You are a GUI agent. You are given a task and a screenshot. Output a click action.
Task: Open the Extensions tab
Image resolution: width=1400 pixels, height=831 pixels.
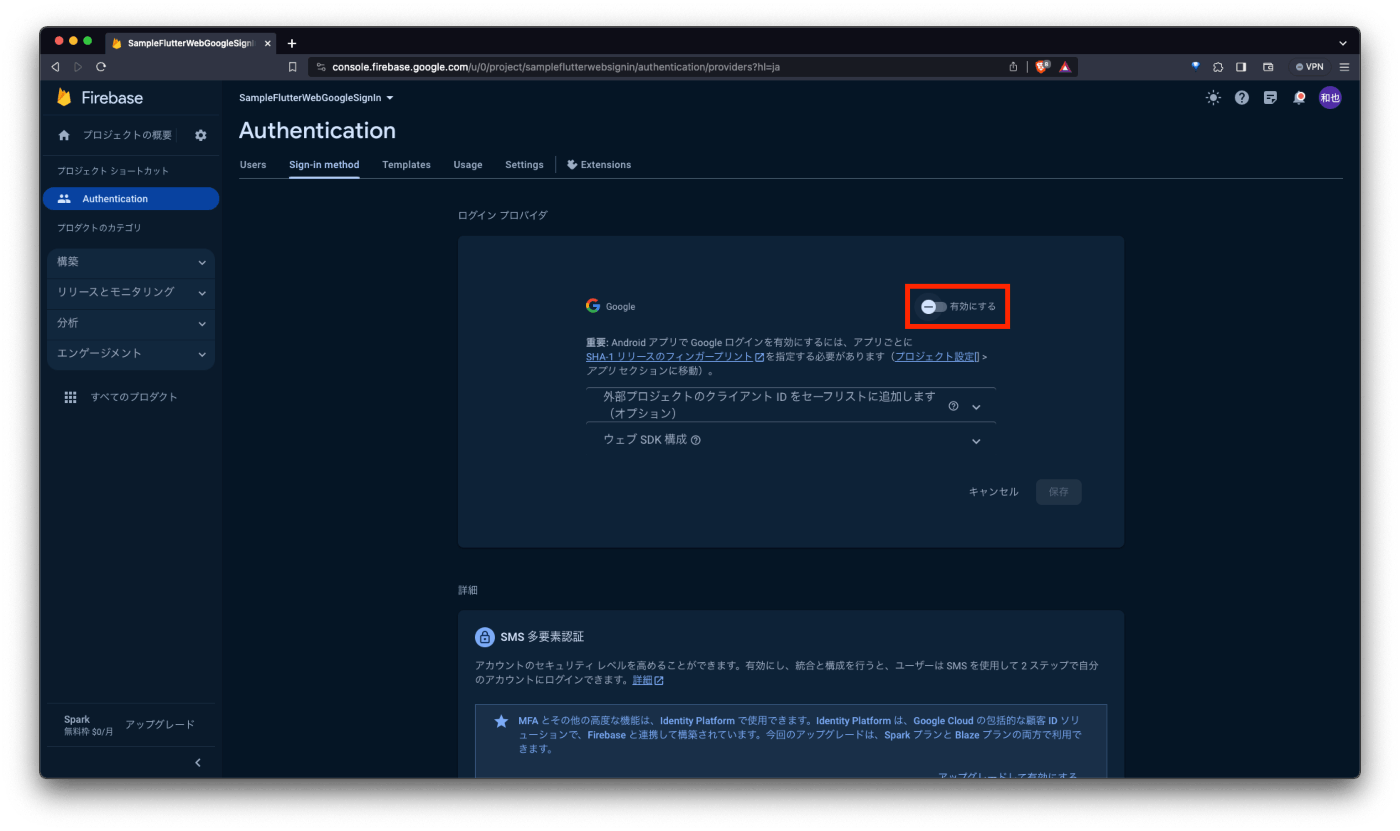click(599, 165)
